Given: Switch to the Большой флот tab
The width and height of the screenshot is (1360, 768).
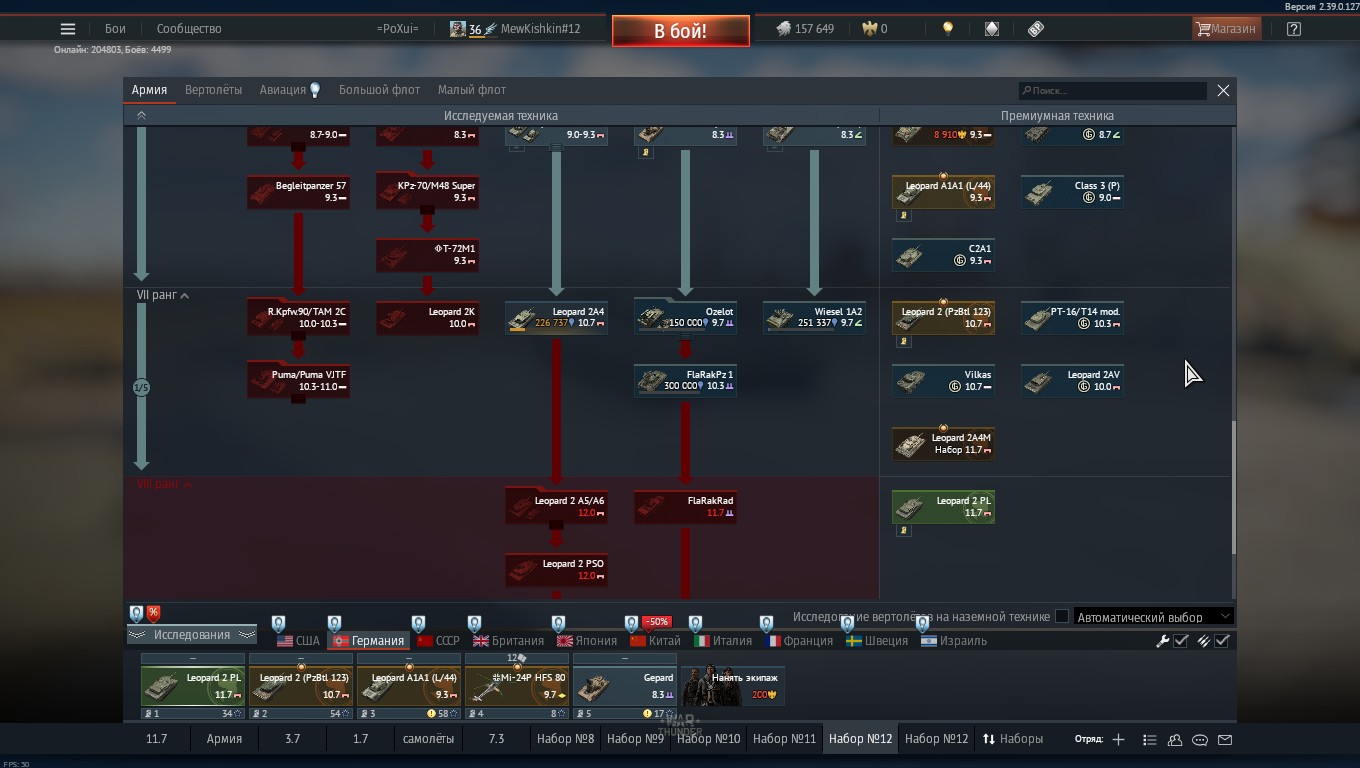Looking at the screenshot, I should tap(379, 90).
